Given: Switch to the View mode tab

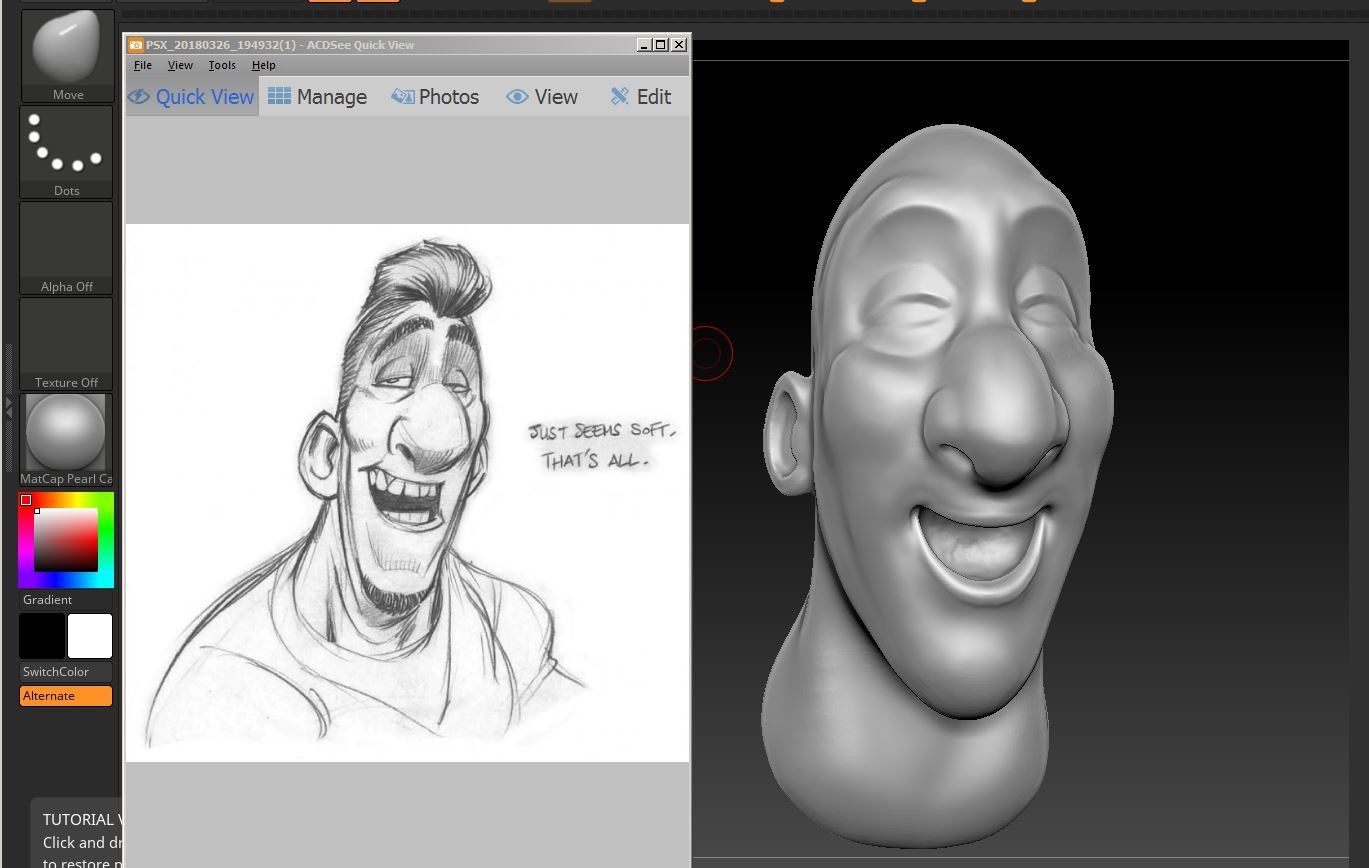Looking at the screenshot, I should point(542,97).
